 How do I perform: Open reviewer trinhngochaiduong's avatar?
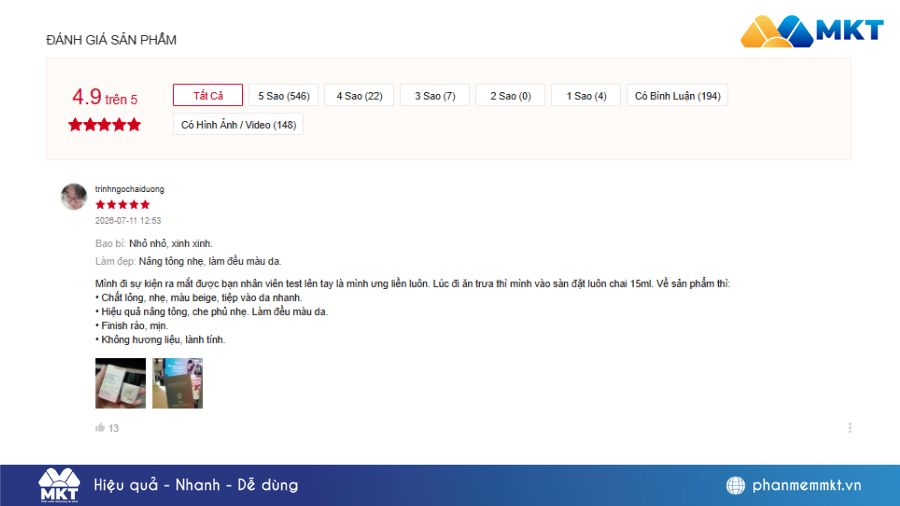coord(73,197)
